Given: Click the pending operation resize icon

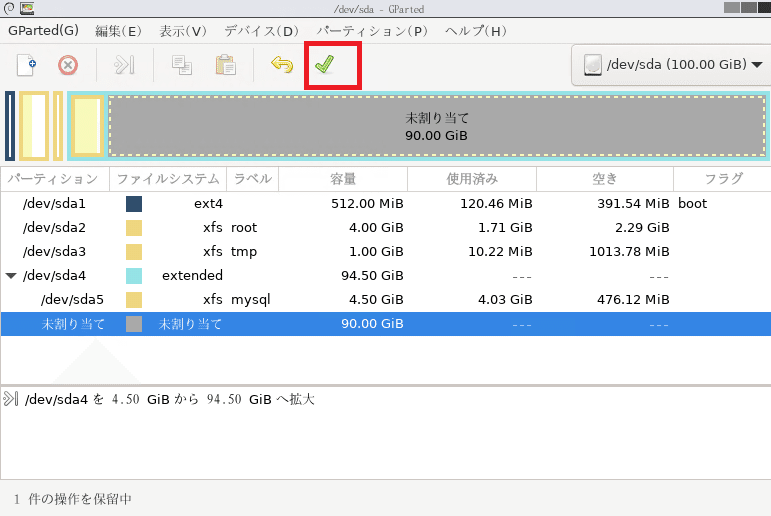Looking at the screenshot, I should (10, 398).
